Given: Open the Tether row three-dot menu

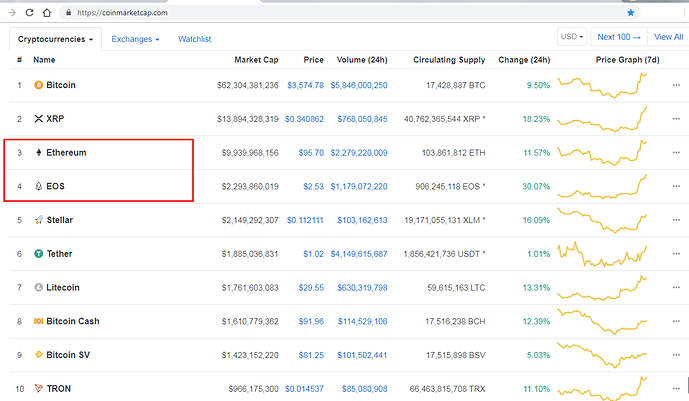Looking at the screenshot, I should coord(676,253).
